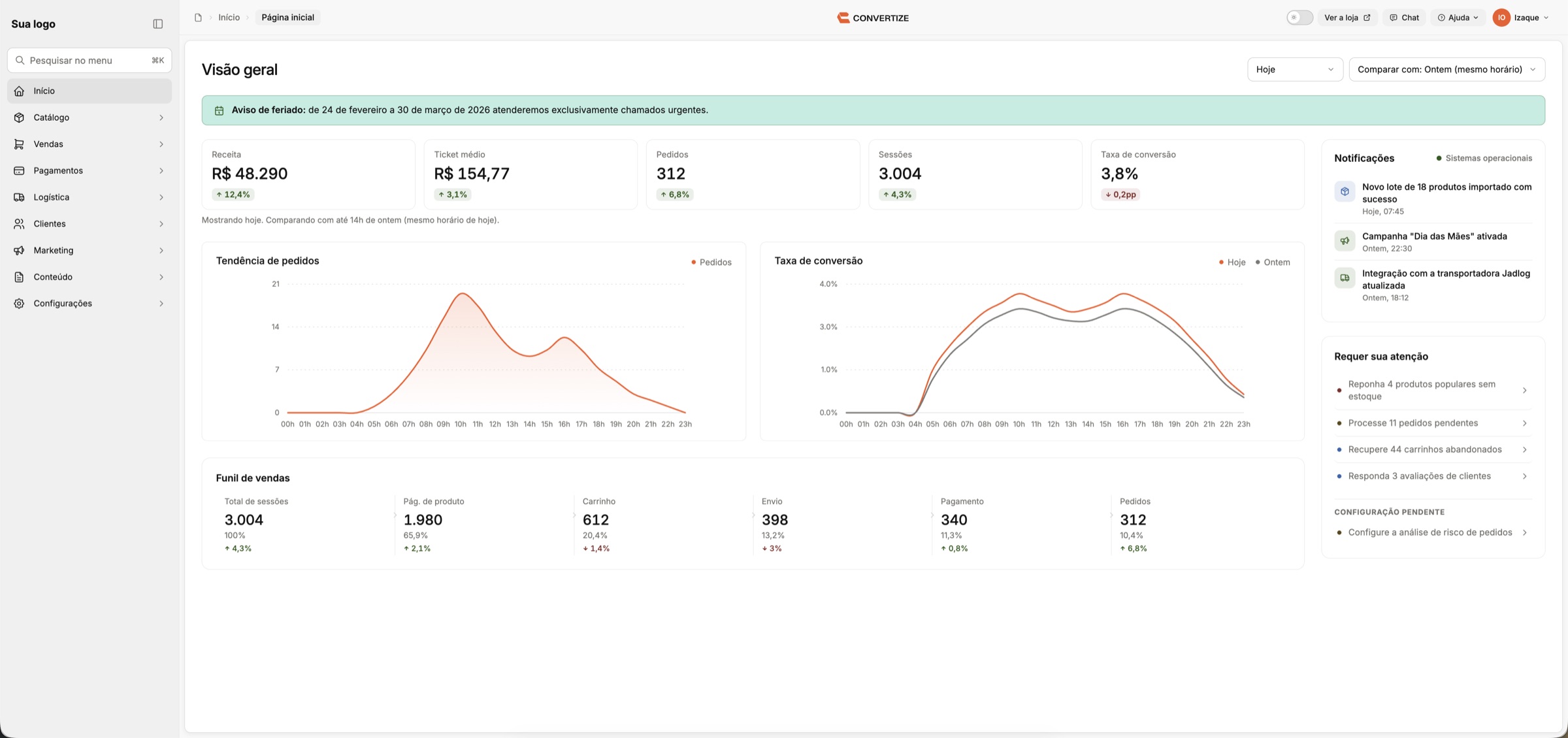Screen dimensions: 1568x738
Task: Expand the Catálogo submenu chevron
Action: (161, 118)
